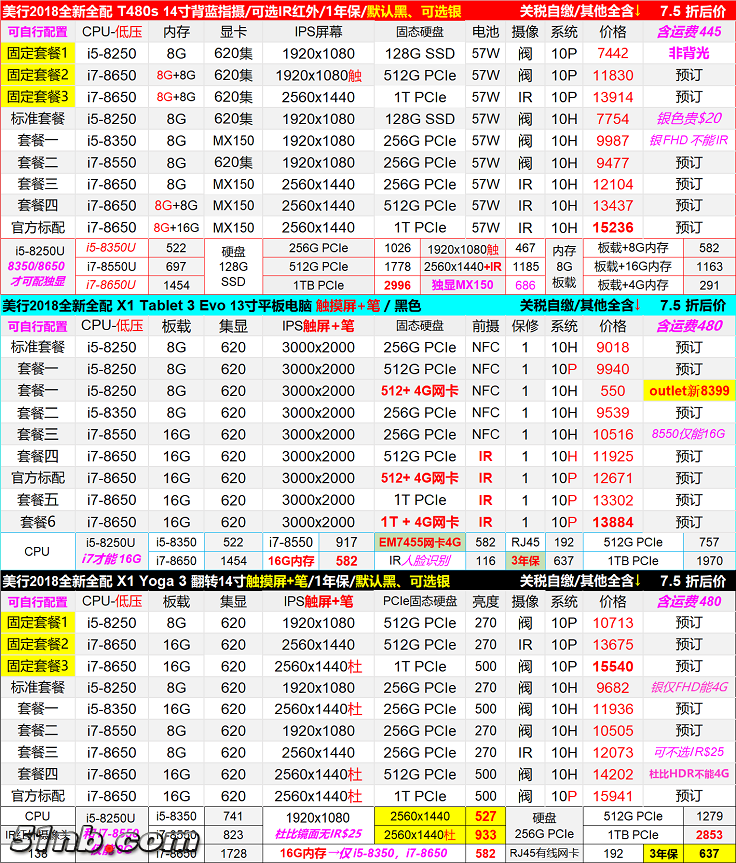This screenshot has height=863, width=736.
Task: Select the price cell 7442
Action: (x=613, y=53)
